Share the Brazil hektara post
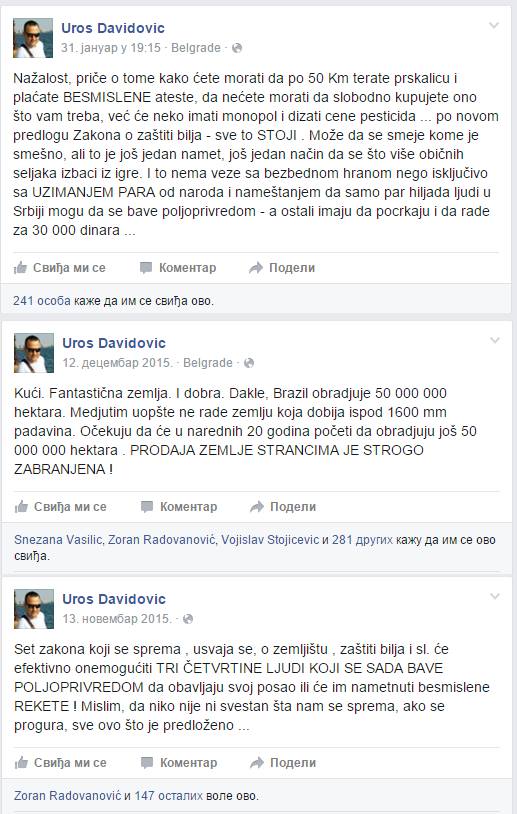 pos(283,507)
